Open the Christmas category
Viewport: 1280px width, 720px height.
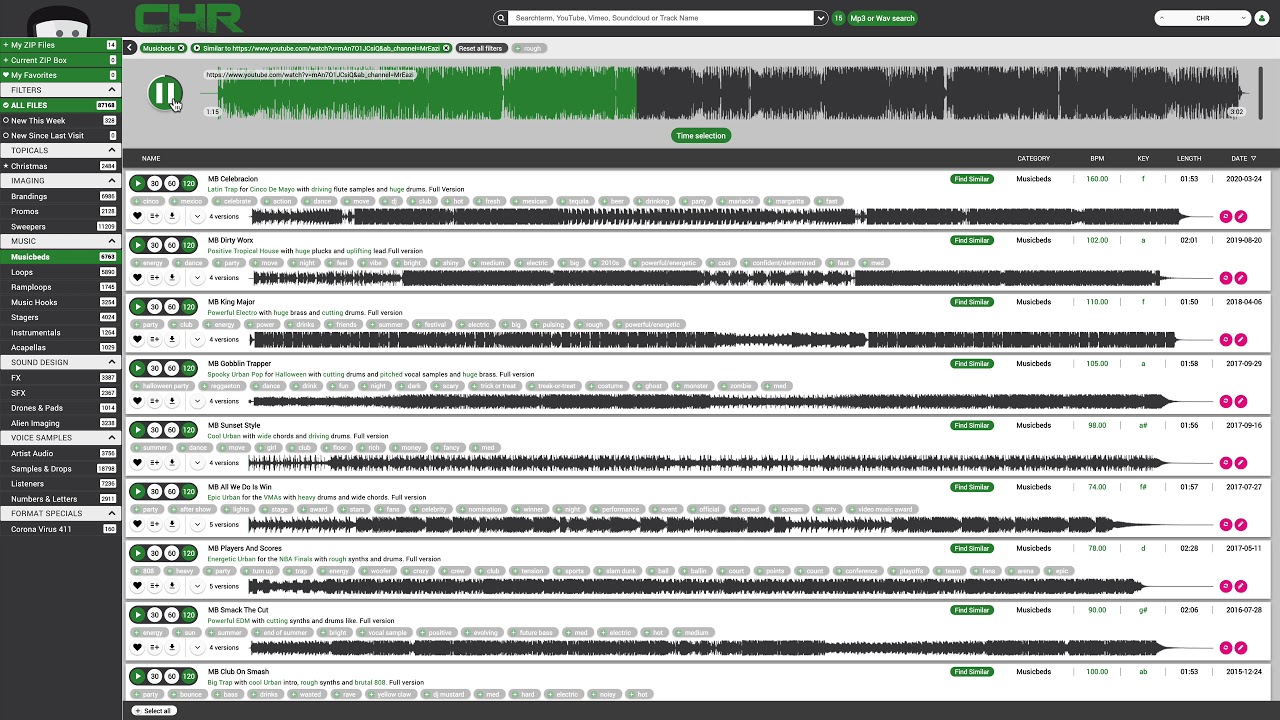point(60,166)
